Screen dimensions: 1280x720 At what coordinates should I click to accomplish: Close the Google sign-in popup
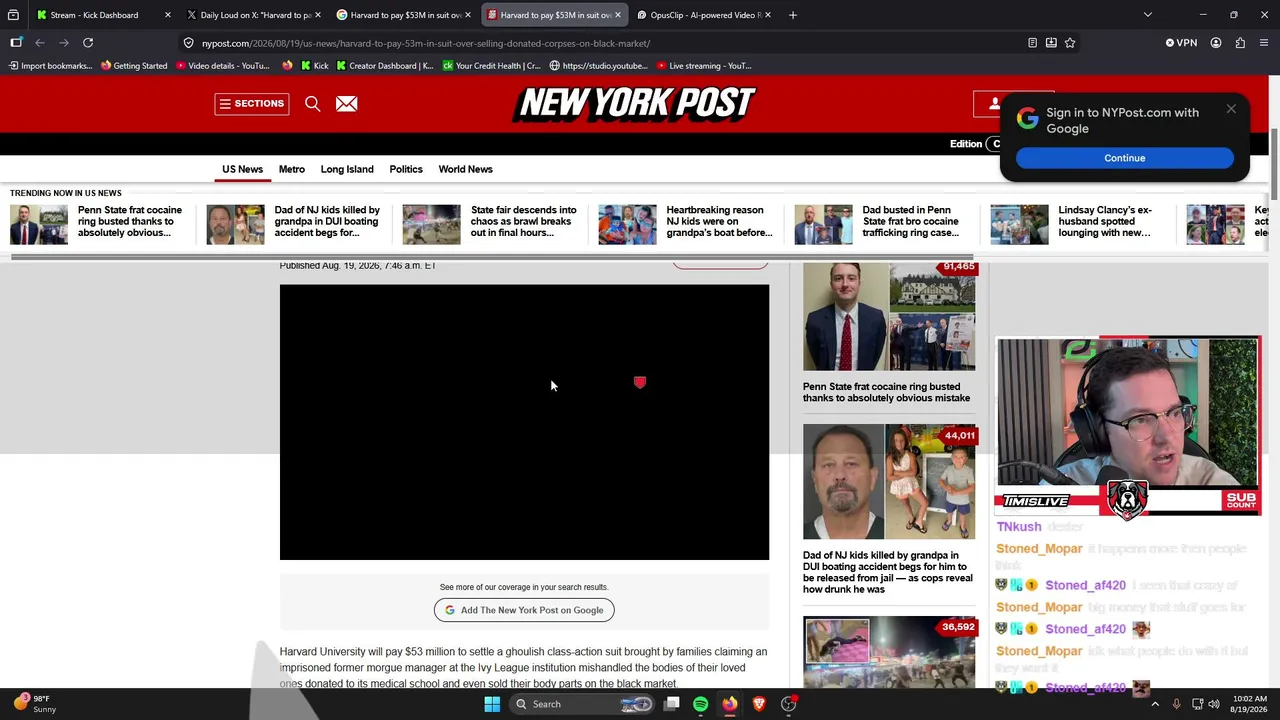point(1231,109)
